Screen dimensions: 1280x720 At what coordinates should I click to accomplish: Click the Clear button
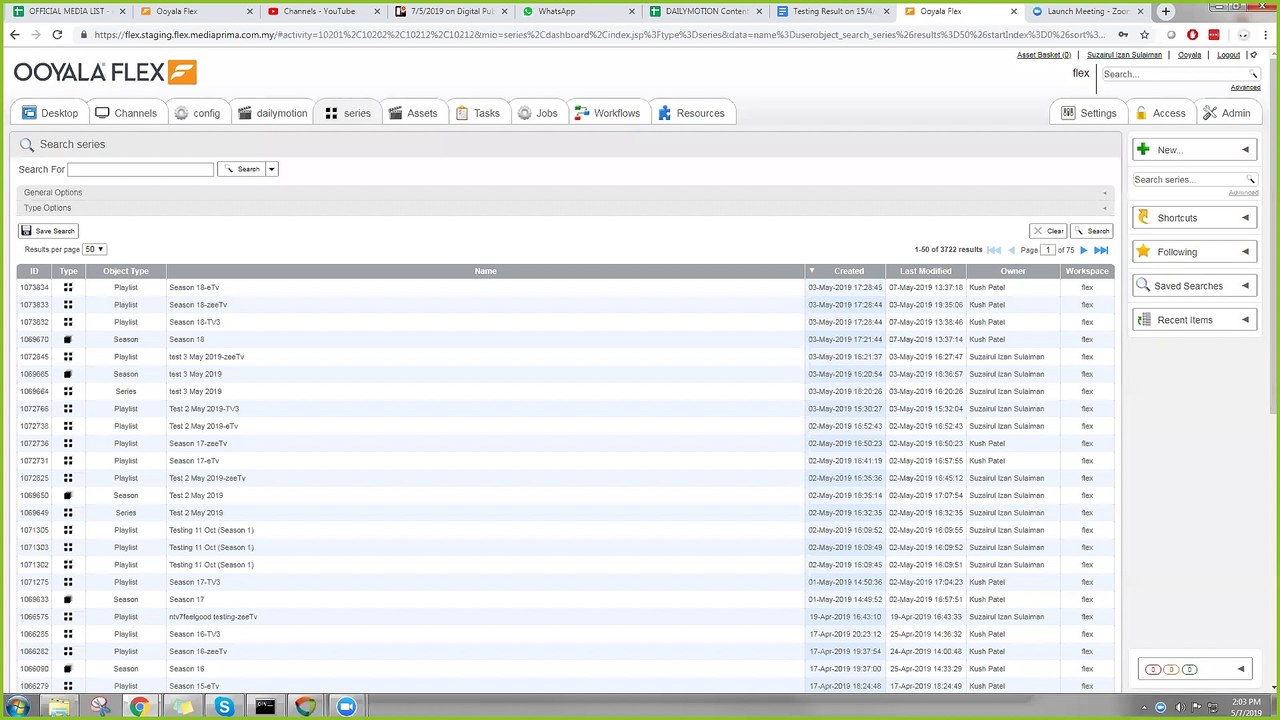click(1048, 231)
